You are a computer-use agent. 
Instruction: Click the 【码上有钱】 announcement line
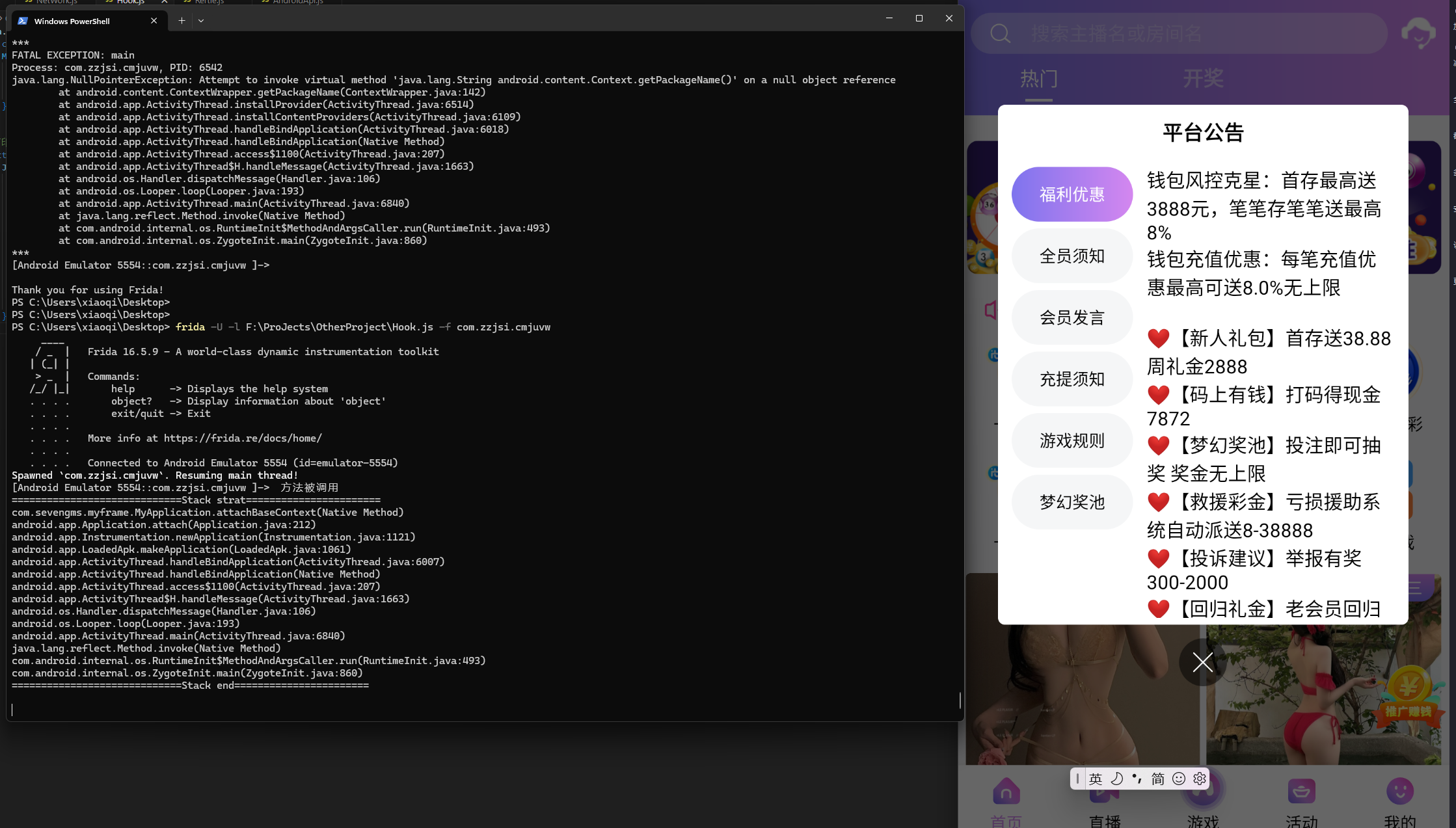pos(1263,406)
